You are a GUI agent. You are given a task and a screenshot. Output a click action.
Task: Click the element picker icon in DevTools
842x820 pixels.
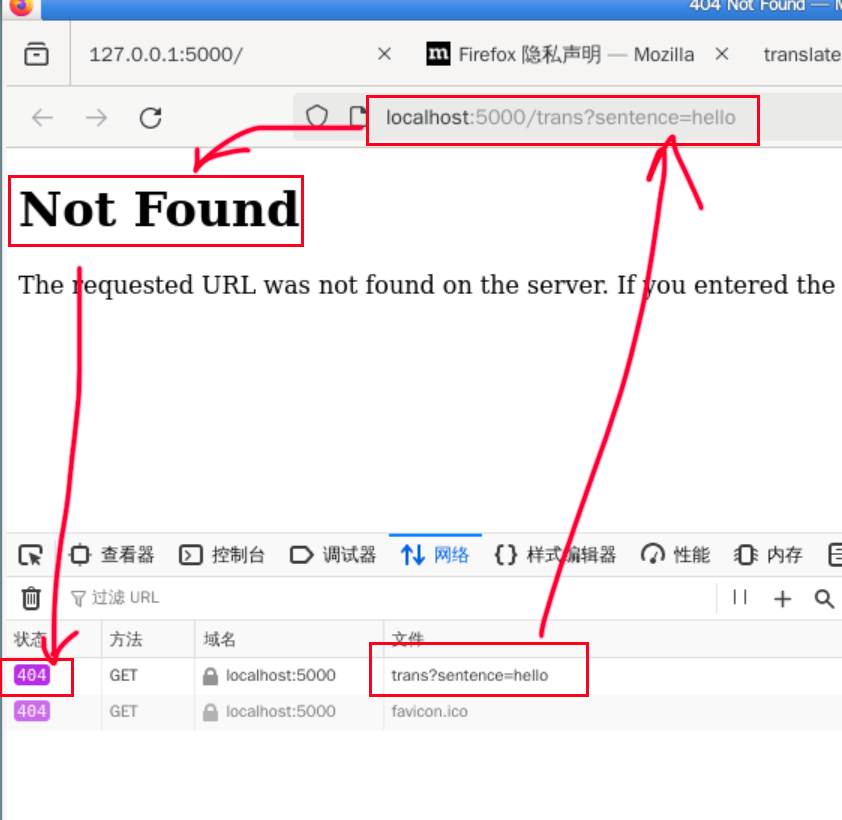coord(31,555)
